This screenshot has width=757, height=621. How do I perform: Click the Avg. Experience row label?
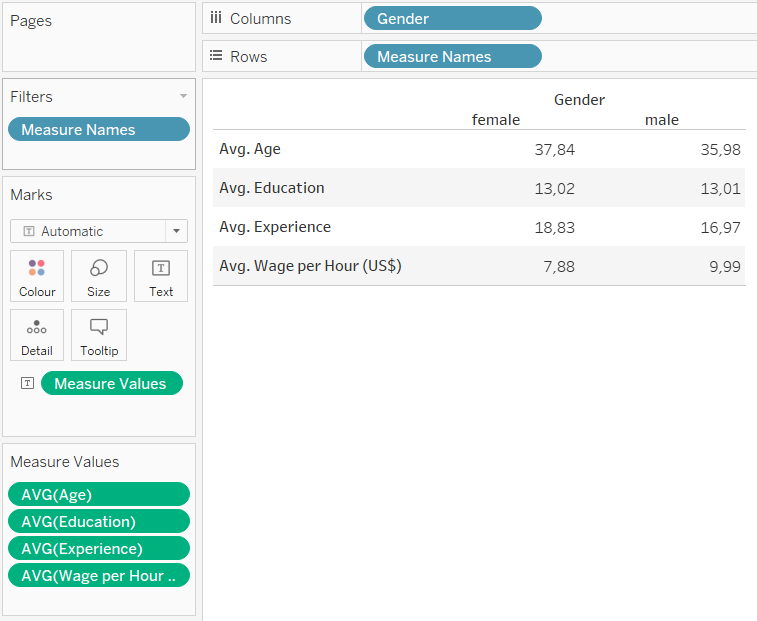click(x=275, y=227)
